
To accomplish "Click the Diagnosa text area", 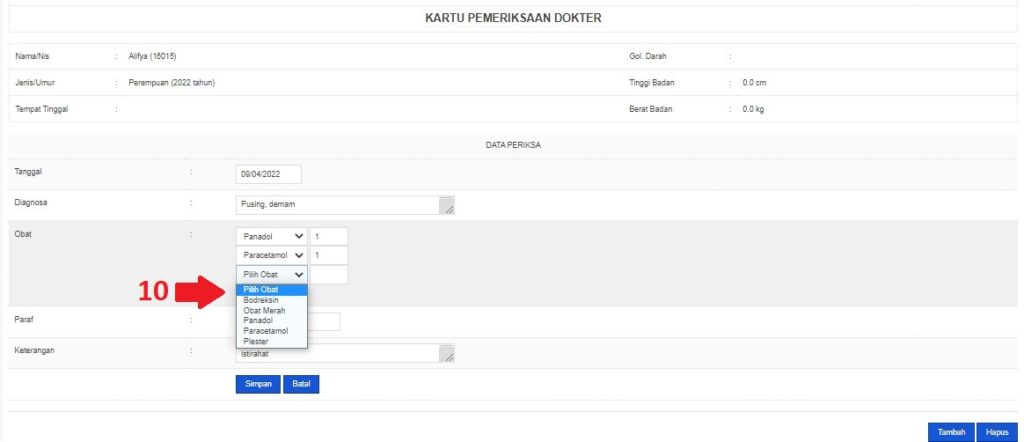I will pyautogui.click(x=338, y=205).
